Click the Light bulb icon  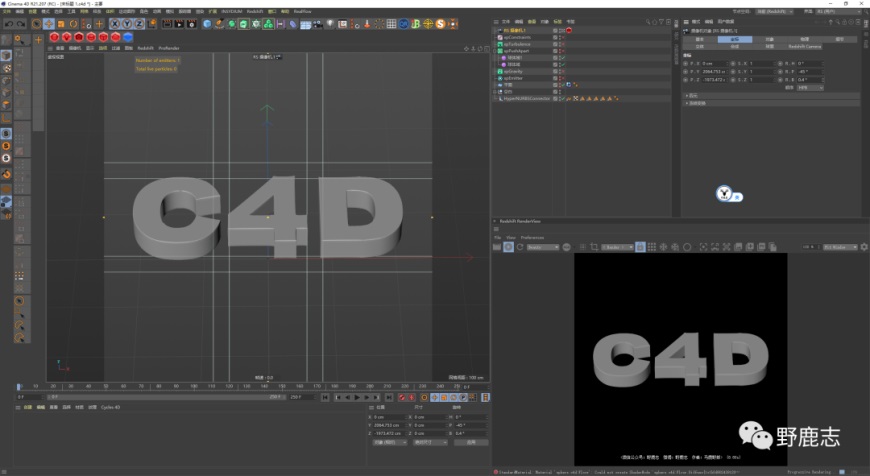(x=330, y=24)
